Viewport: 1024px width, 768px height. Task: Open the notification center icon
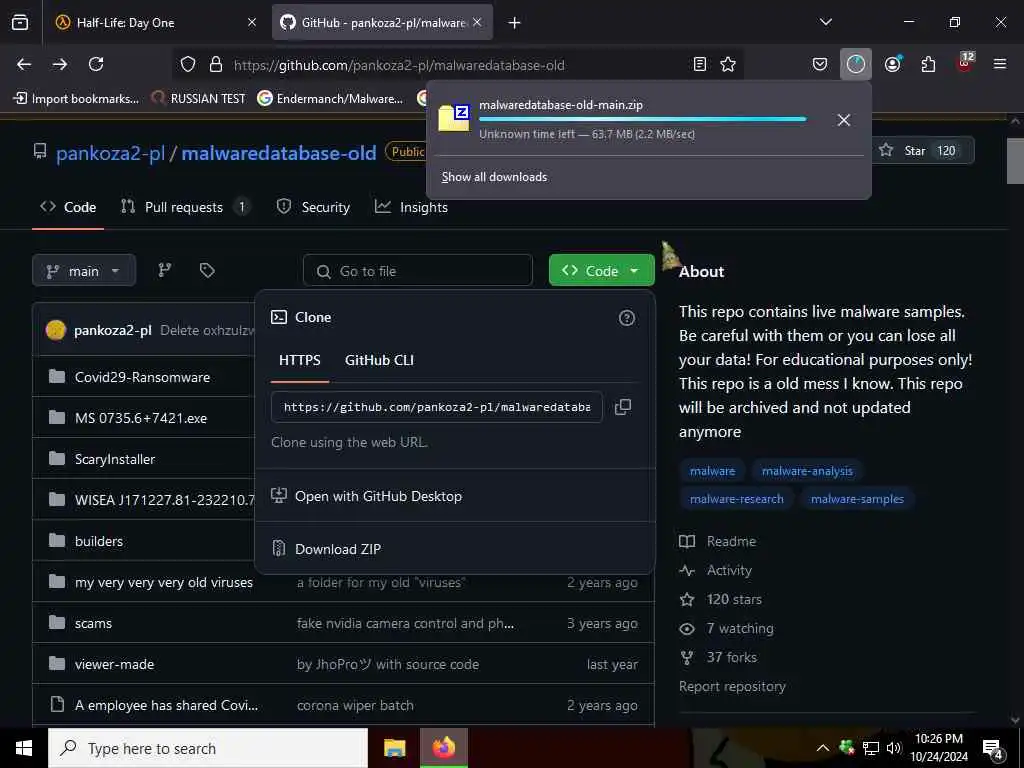click(993, 749)
